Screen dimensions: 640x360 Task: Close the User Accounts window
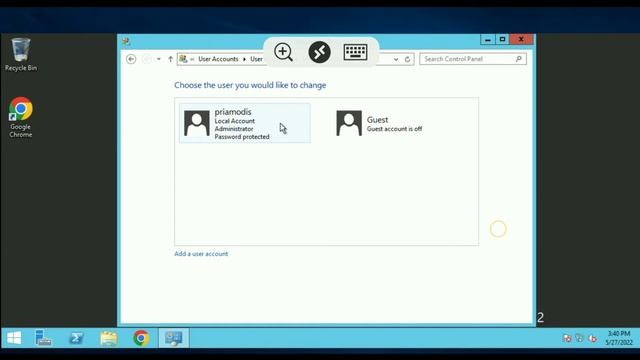point(521,40)
